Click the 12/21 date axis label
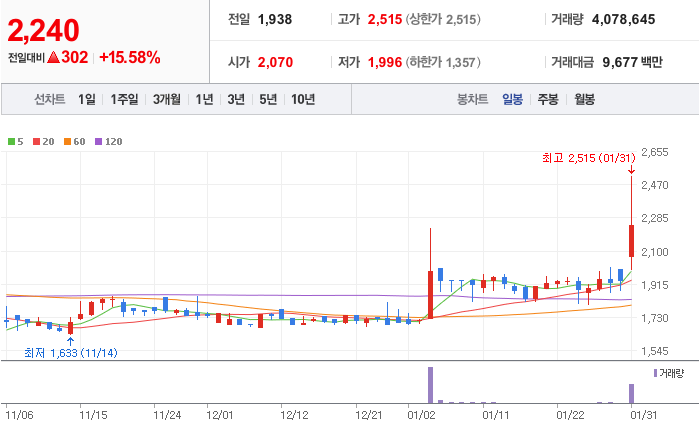 click(x=369, y=415)
